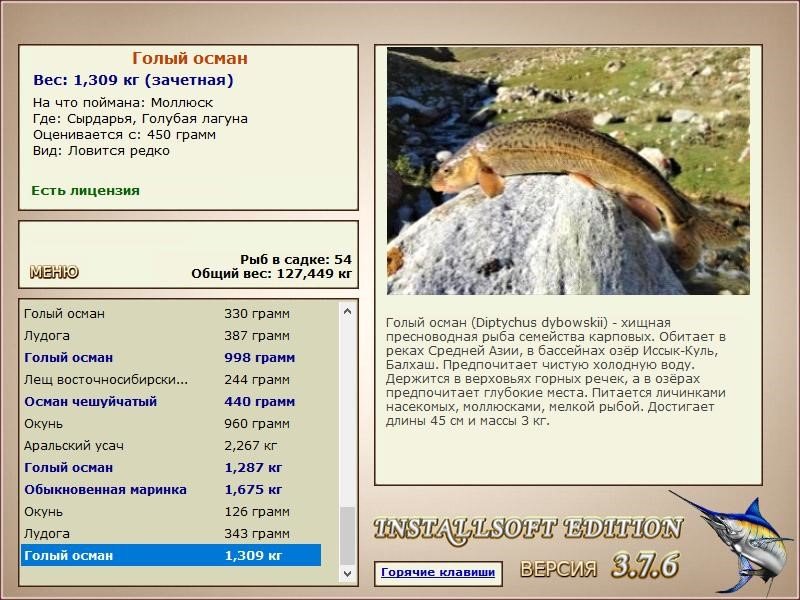The image size is (800, 600).
Task: Click the Общий вес: 127,449 кг value
Action: [x=271, y=274]
